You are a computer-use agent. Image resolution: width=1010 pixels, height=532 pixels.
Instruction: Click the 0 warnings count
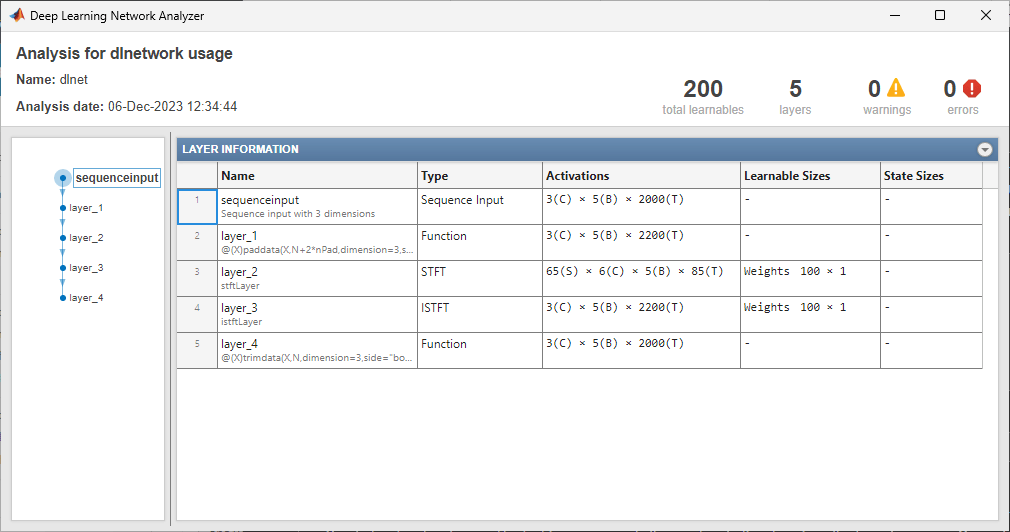[x=874, y=89]
